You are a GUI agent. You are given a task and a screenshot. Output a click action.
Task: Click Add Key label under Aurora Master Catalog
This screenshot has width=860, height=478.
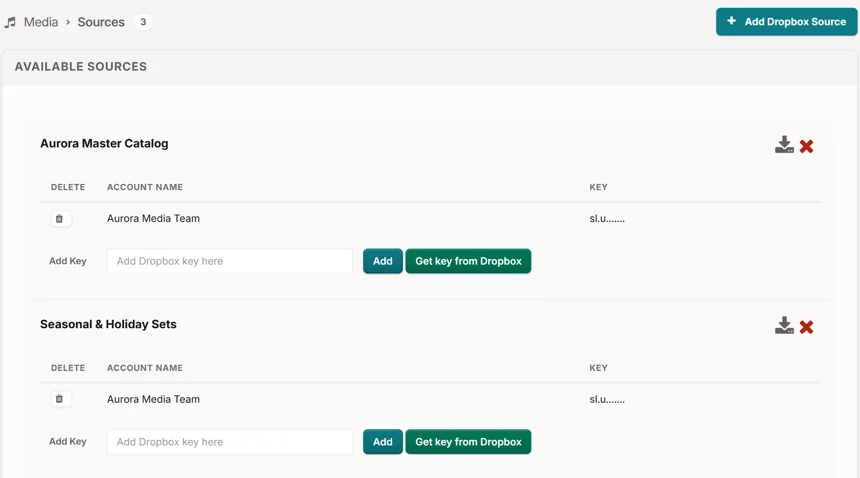pyautogui.click(x=68, y=261)
